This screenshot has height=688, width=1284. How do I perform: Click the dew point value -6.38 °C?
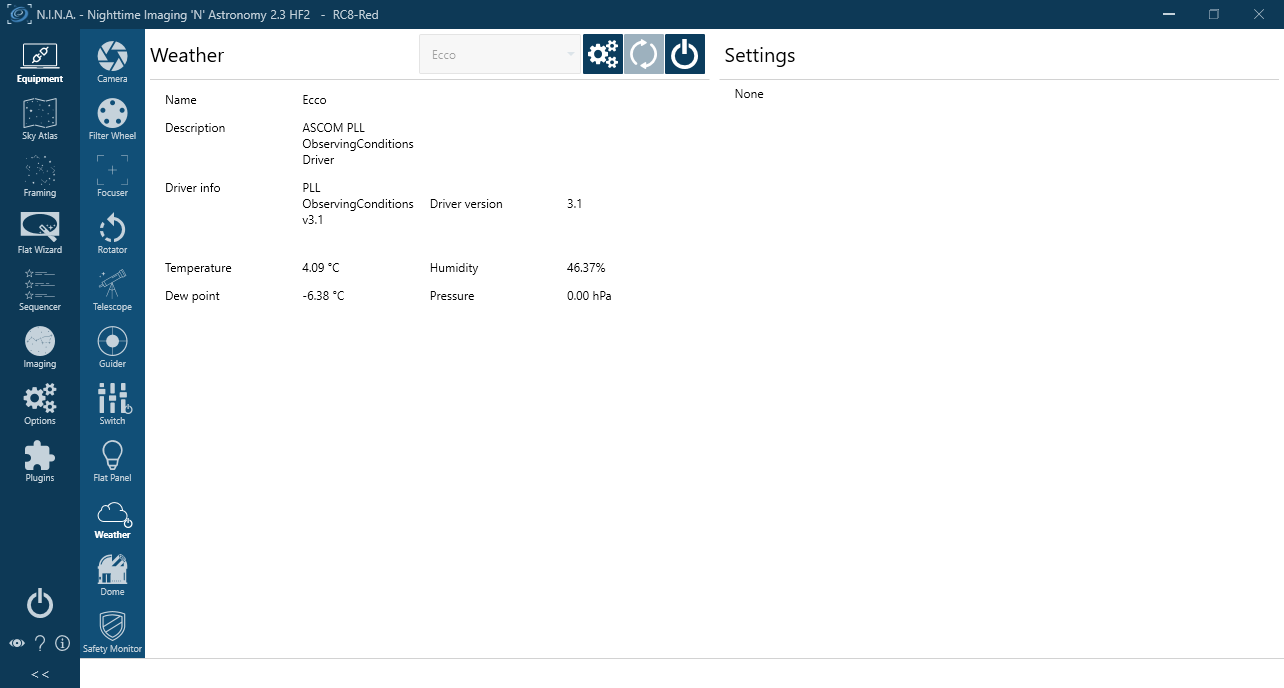(x=323, y=296)
